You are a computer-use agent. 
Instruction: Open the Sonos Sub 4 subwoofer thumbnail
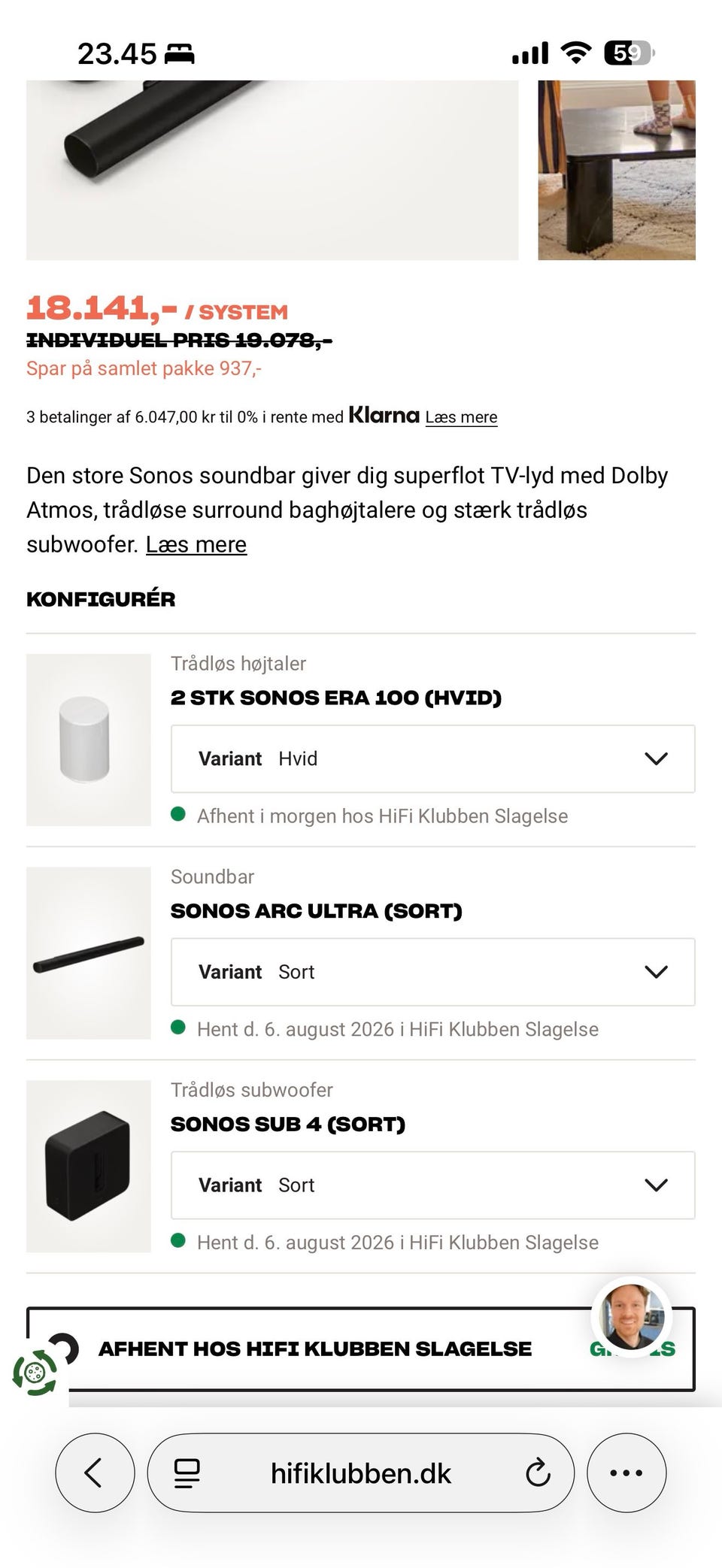tap(89, 1167)
